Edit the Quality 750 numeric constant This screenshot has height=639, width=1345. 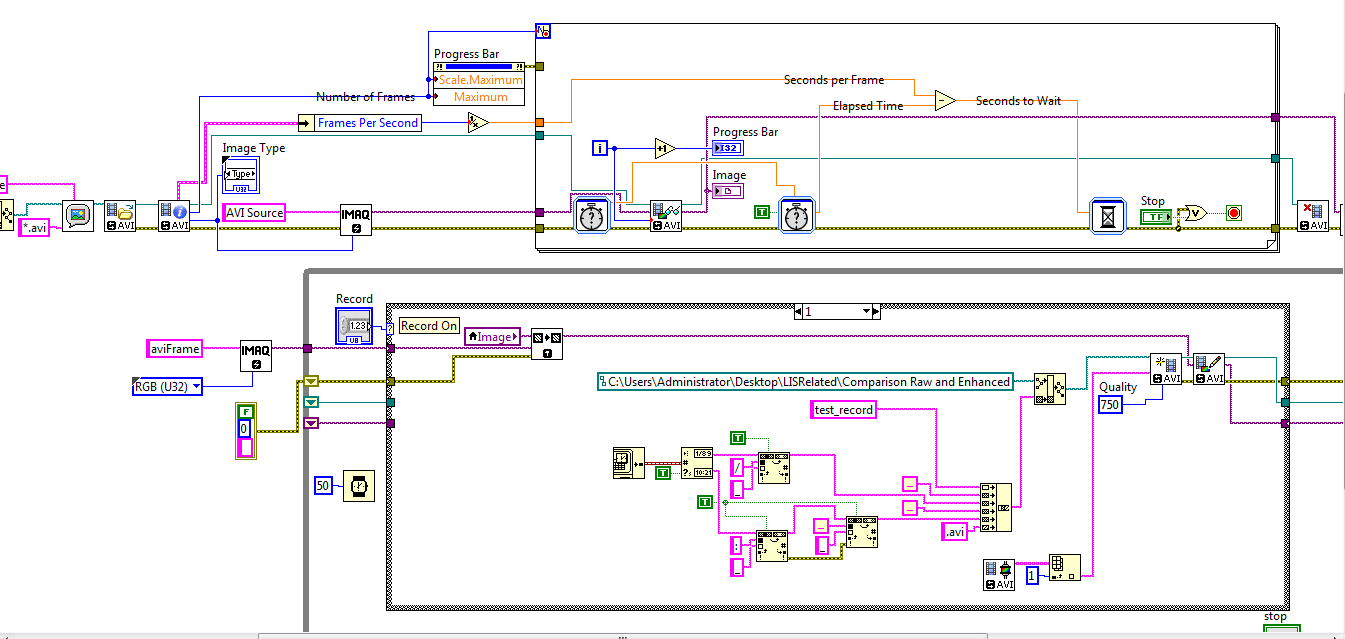(1110, 405)
